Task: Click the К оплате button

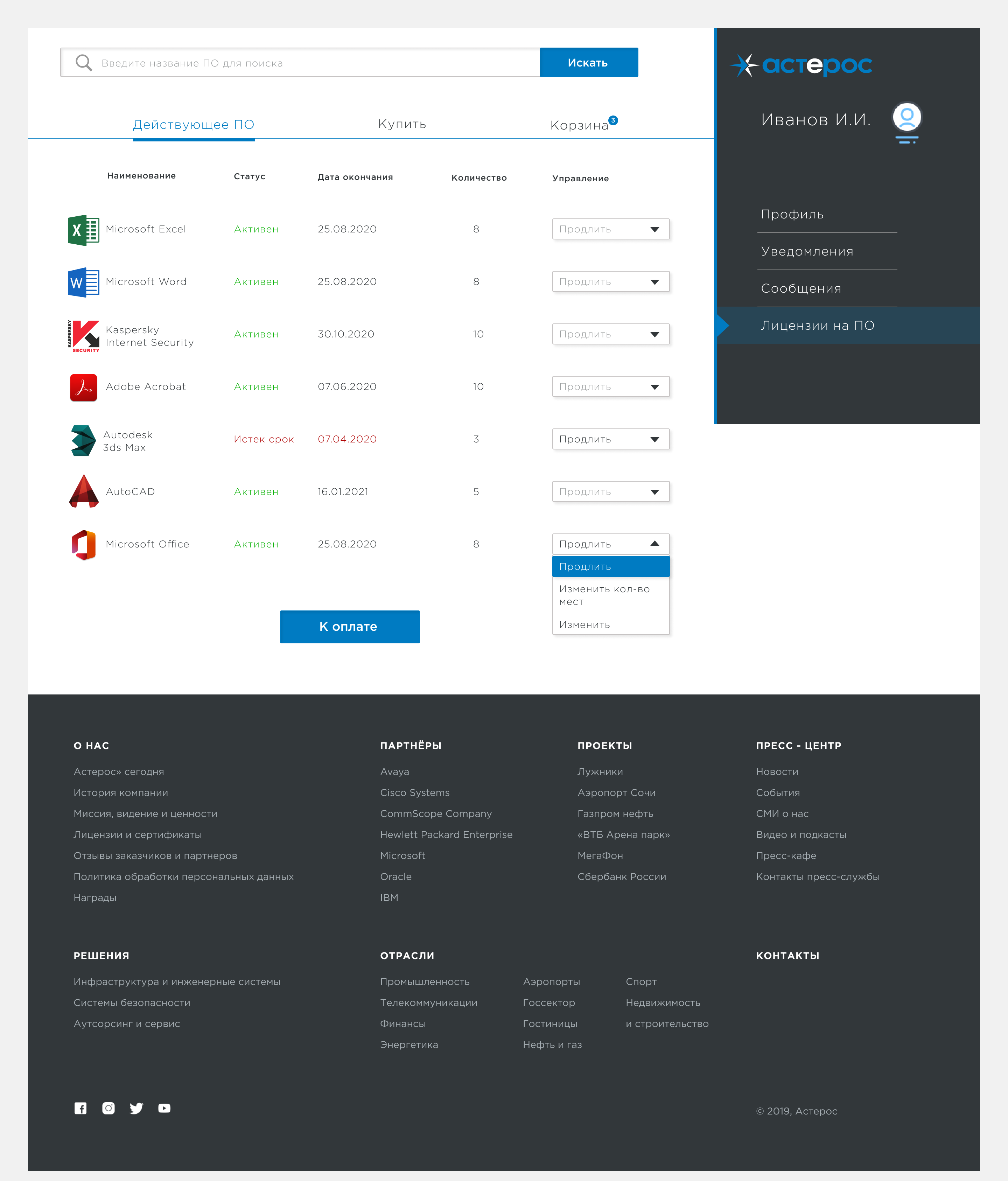Action: click(x=350, y=627)
